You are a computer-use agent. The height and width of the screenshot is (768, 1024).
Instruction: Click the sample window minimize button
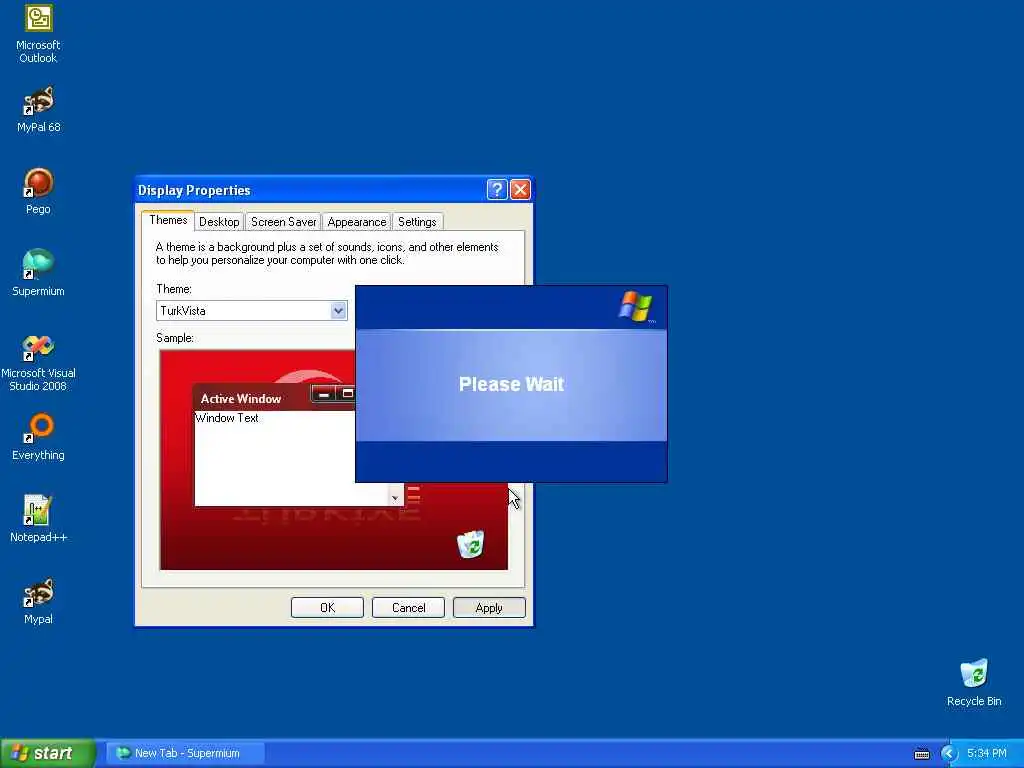[x=323, y=394]
